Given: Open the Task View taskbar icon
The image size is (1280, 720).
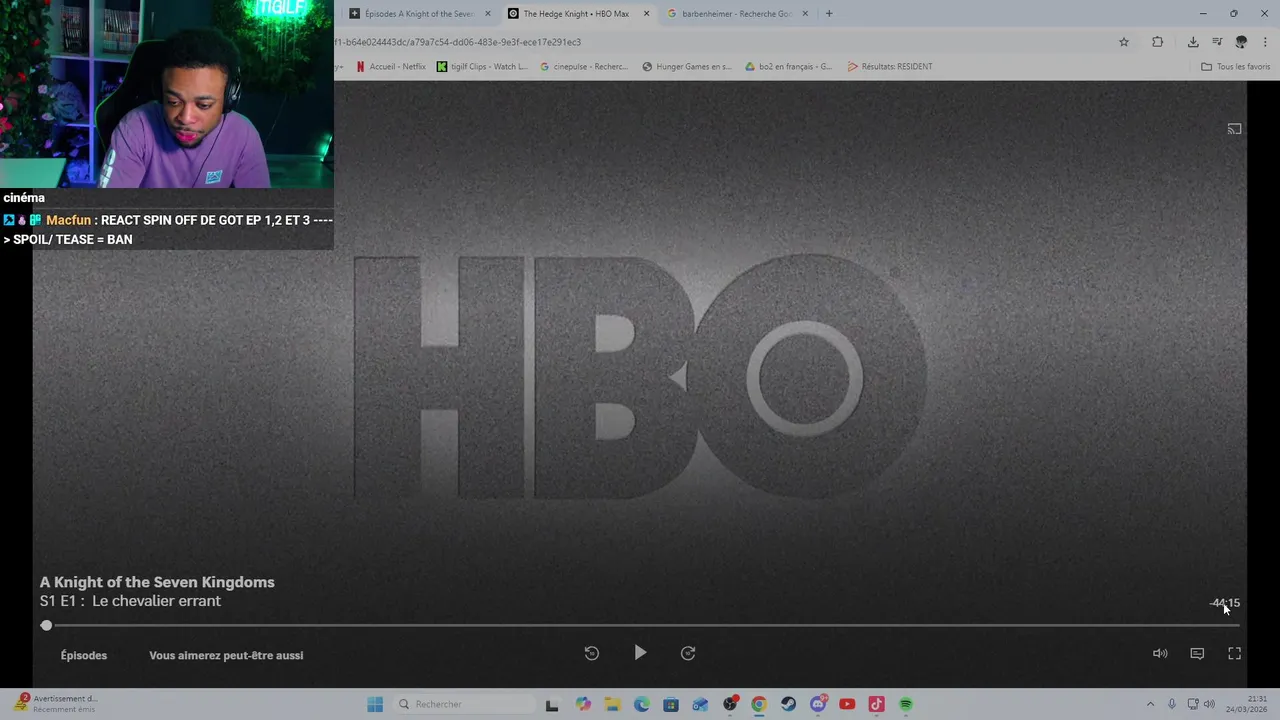Looking at the screenshot, I should 552,704.
